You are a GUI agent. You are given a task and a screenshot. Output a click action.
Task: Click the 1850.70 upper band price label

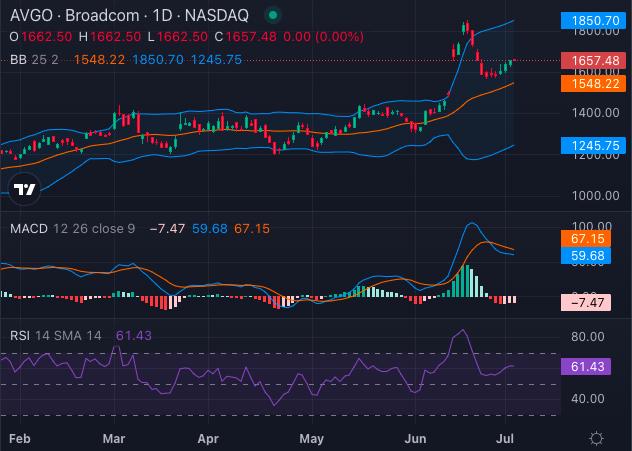pyautogui.click(x=593, y=21)
